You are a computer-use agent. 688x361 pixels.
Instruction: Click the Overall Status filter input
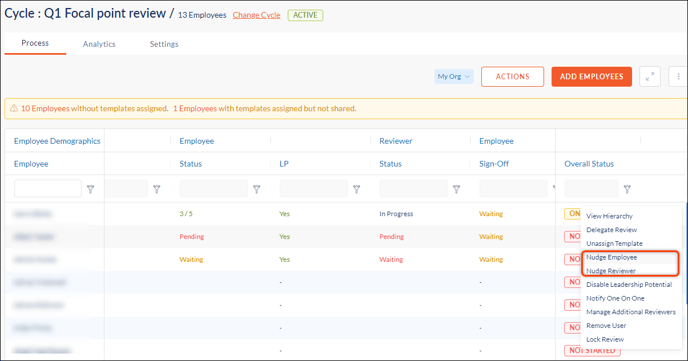[591, 189]
